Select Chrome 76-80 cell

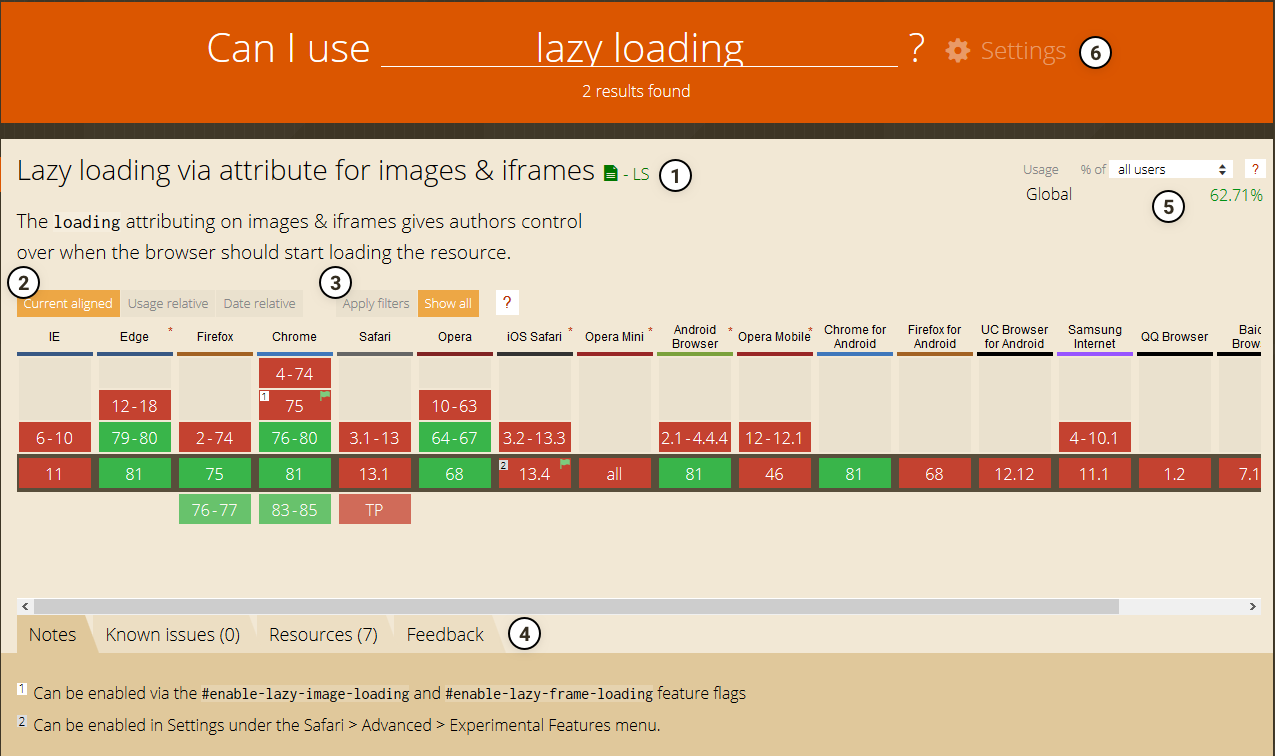295,437
